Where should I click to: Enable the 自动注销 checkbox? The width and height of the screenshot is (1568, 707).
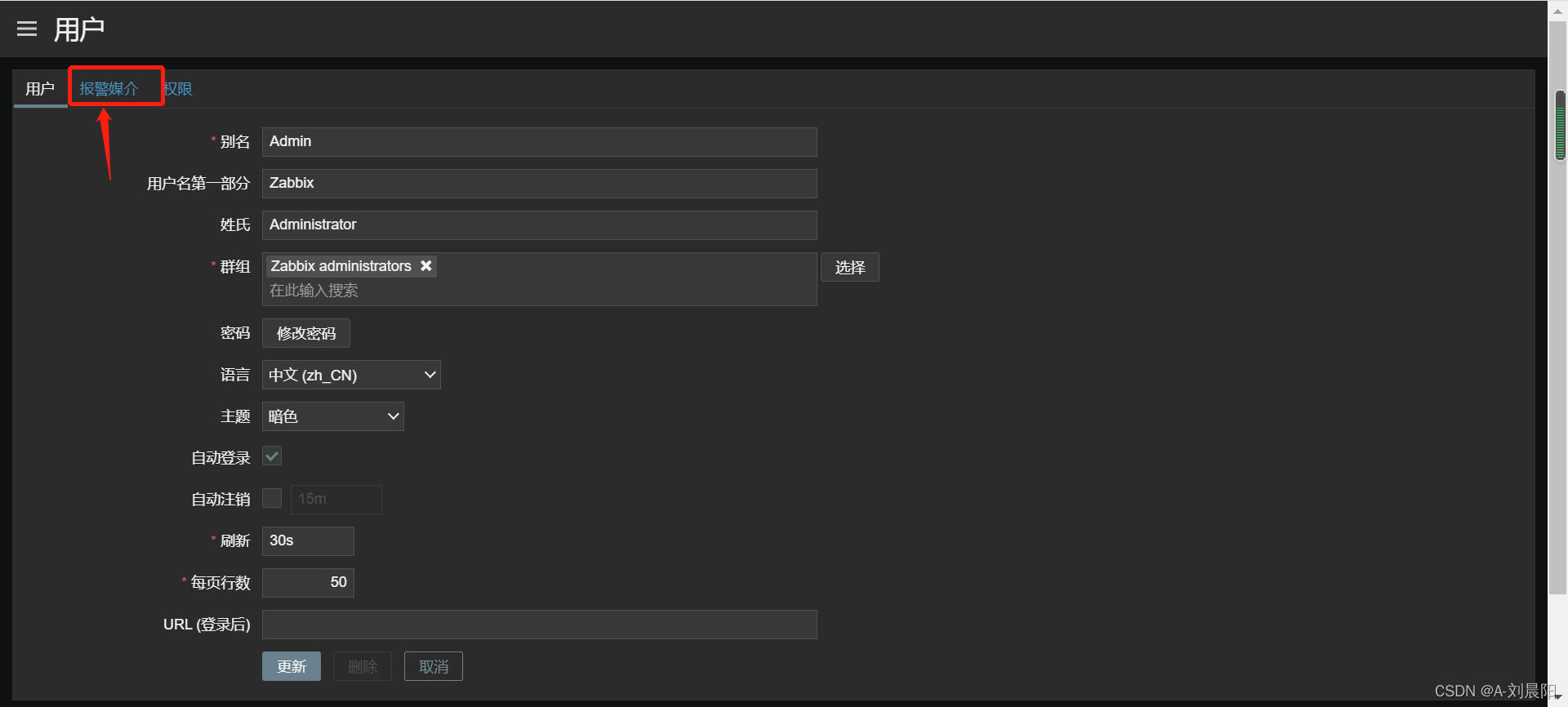272,498
